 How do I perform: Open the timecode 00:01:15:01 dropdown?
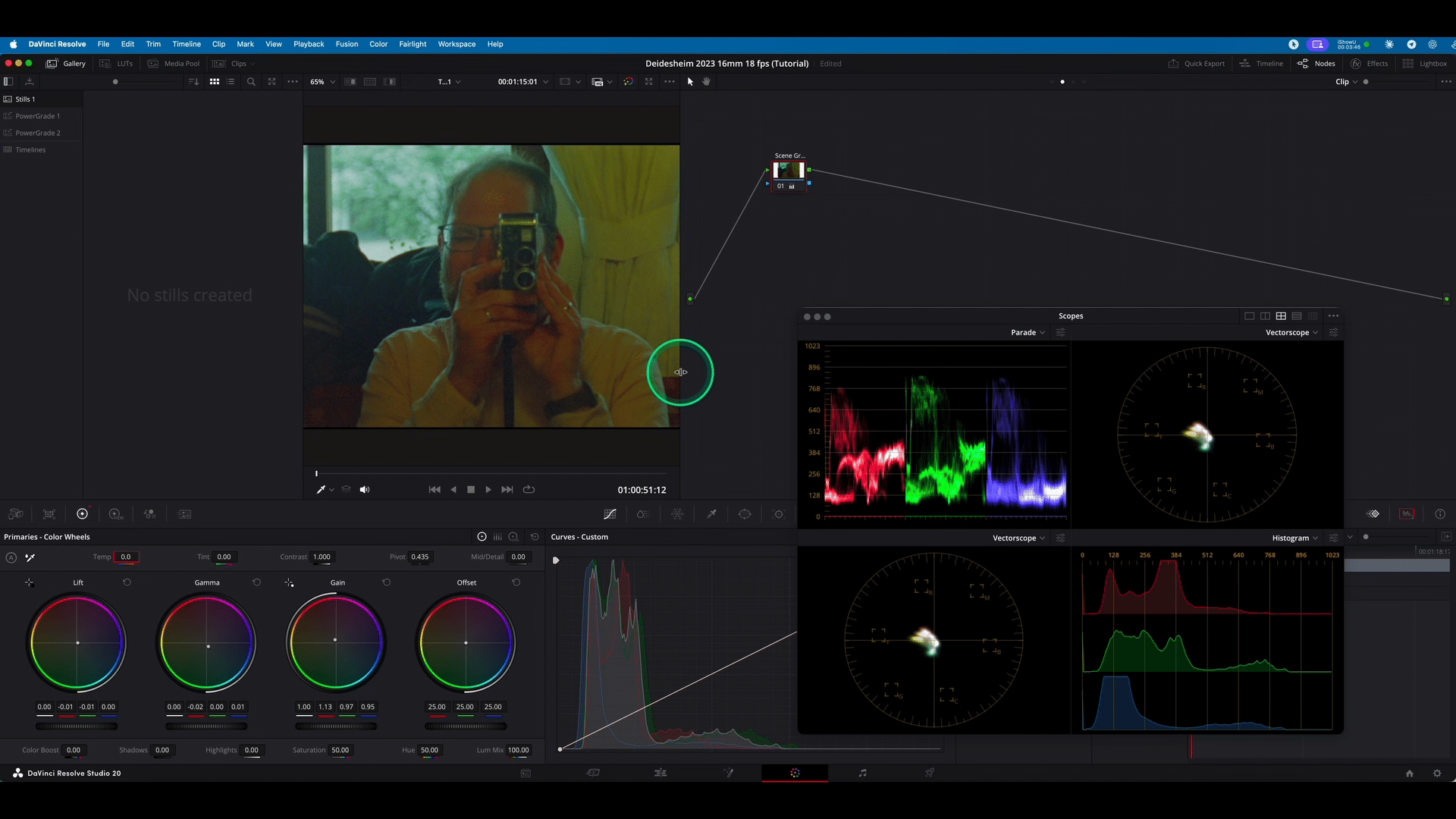(522, 82)
